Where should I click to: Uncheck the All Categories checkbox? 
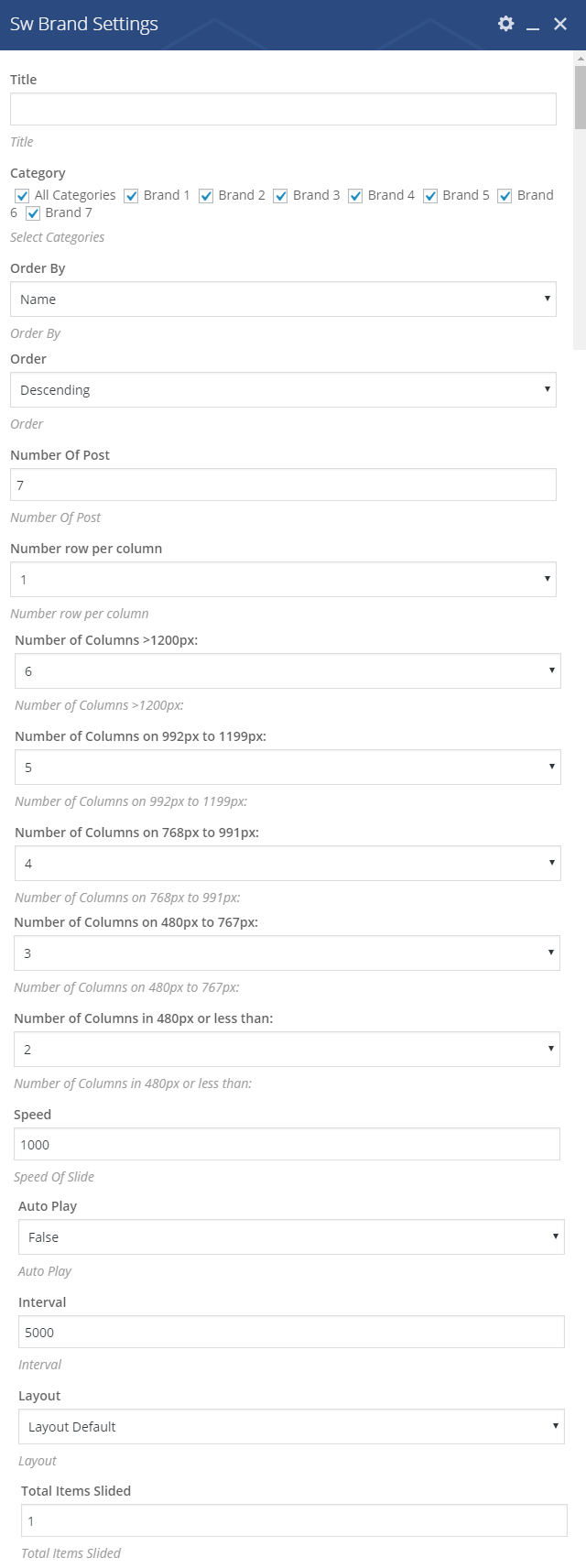(23, 196)
